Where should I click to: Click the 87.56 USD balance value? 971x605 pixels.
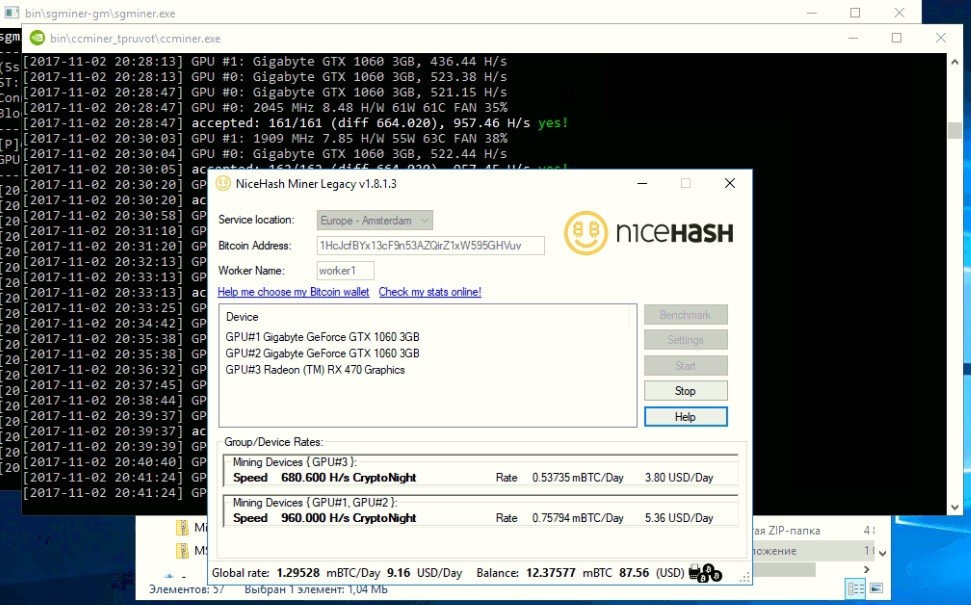pyautogui.click(x=635, y=573)
